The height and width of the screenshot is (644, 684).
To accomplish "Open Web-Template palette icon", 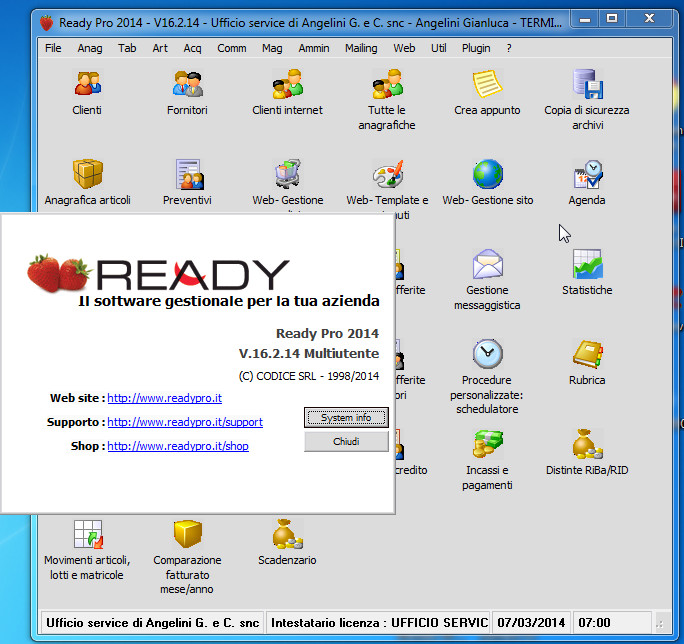I will click(x=387, y=174).
